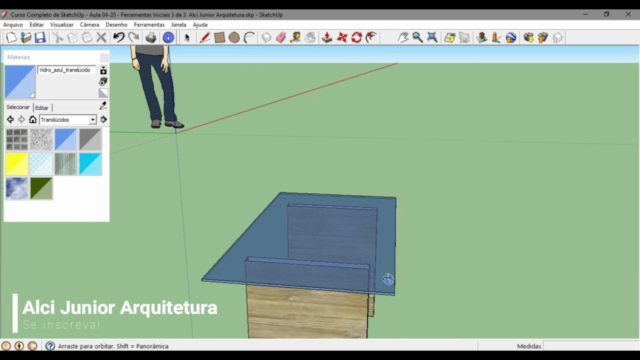Undo the last action
Image resolution: width=640 pixels, height=360 pixels.
(x=119, y=38)
